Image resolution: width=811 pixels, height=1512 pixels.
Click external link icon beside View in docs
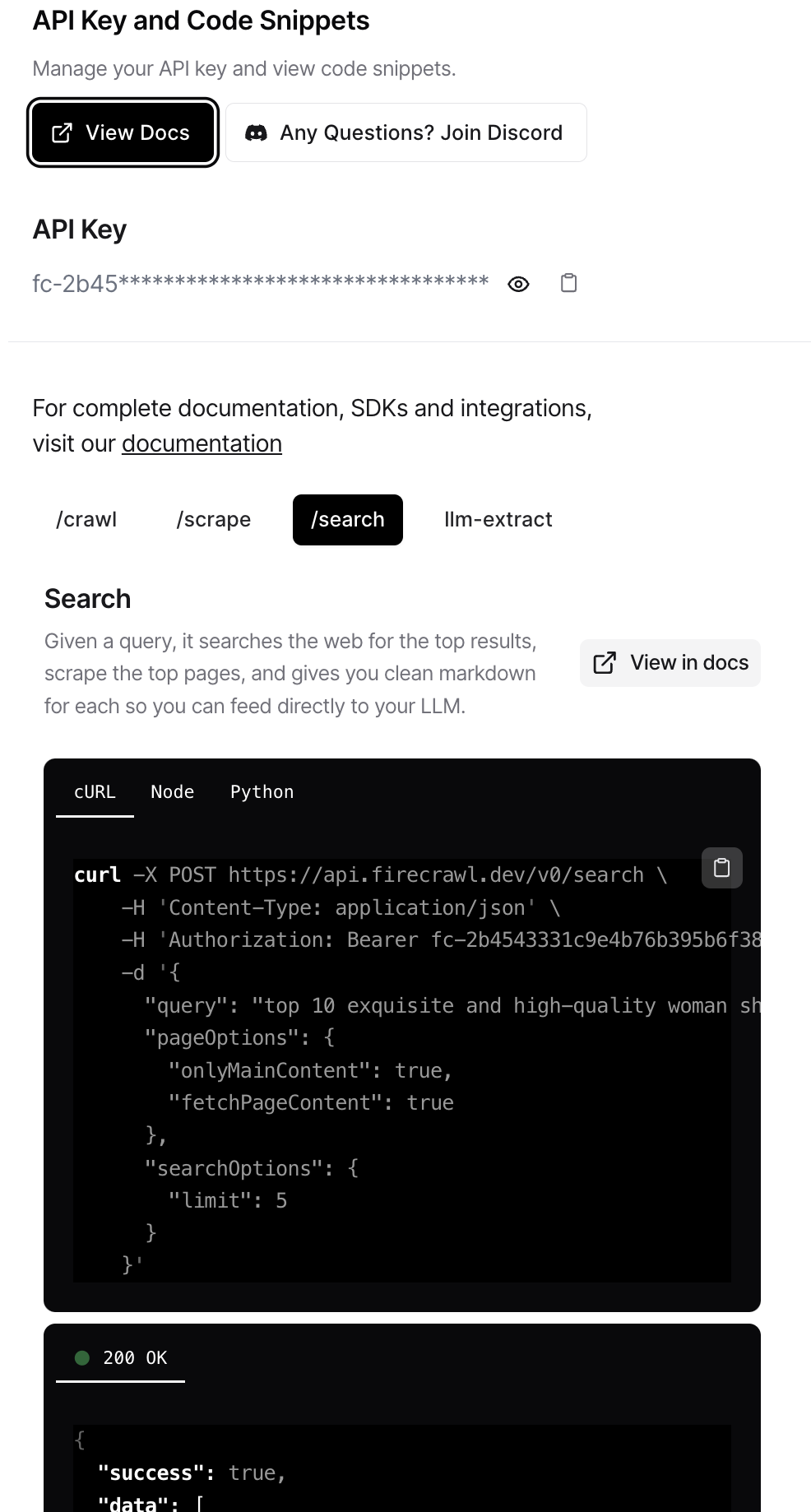[605, 663]
